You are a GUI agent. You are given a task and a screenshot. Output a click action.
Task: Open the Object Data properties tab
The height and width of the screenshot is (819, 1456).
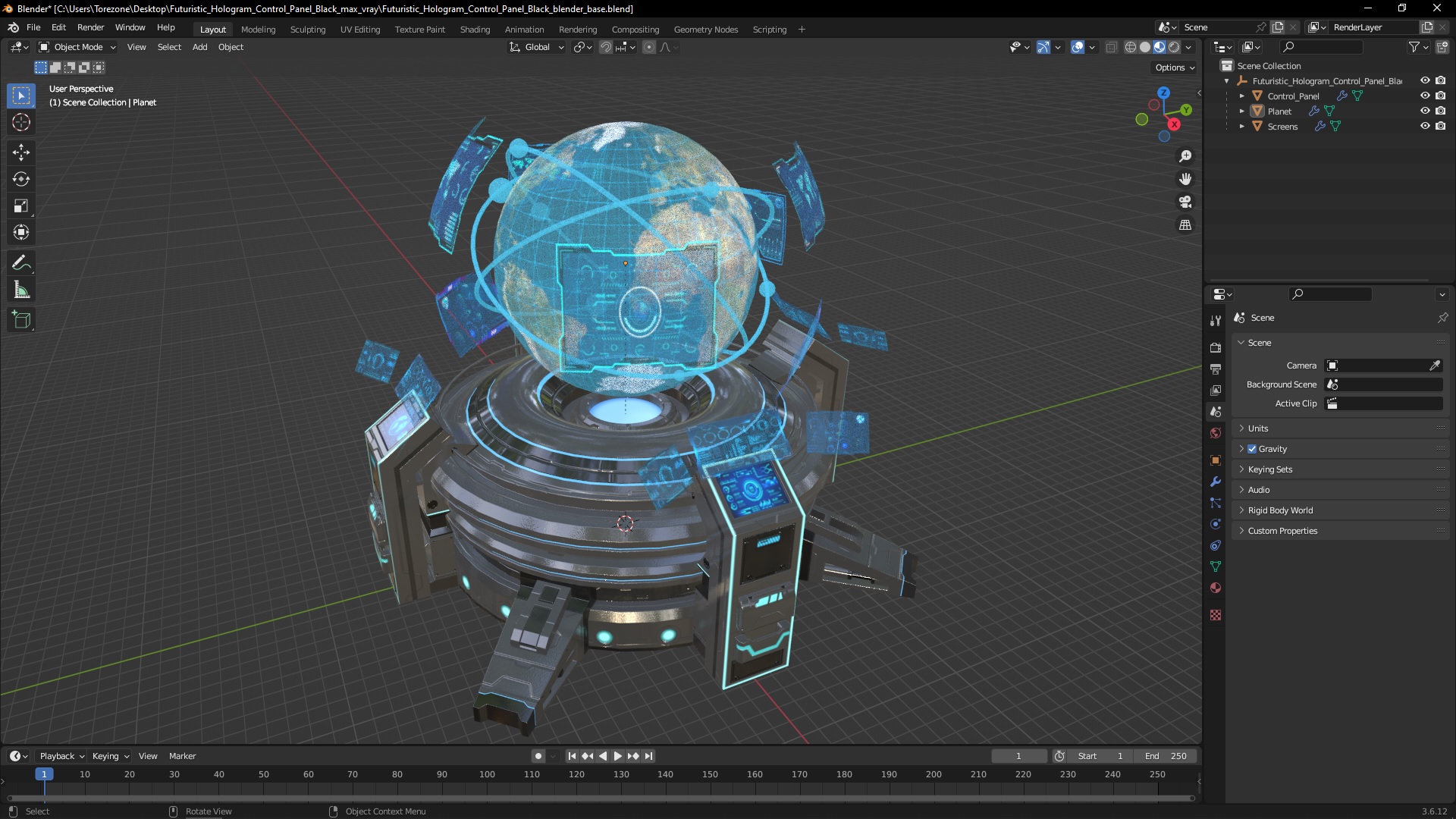coord(1216,566)
